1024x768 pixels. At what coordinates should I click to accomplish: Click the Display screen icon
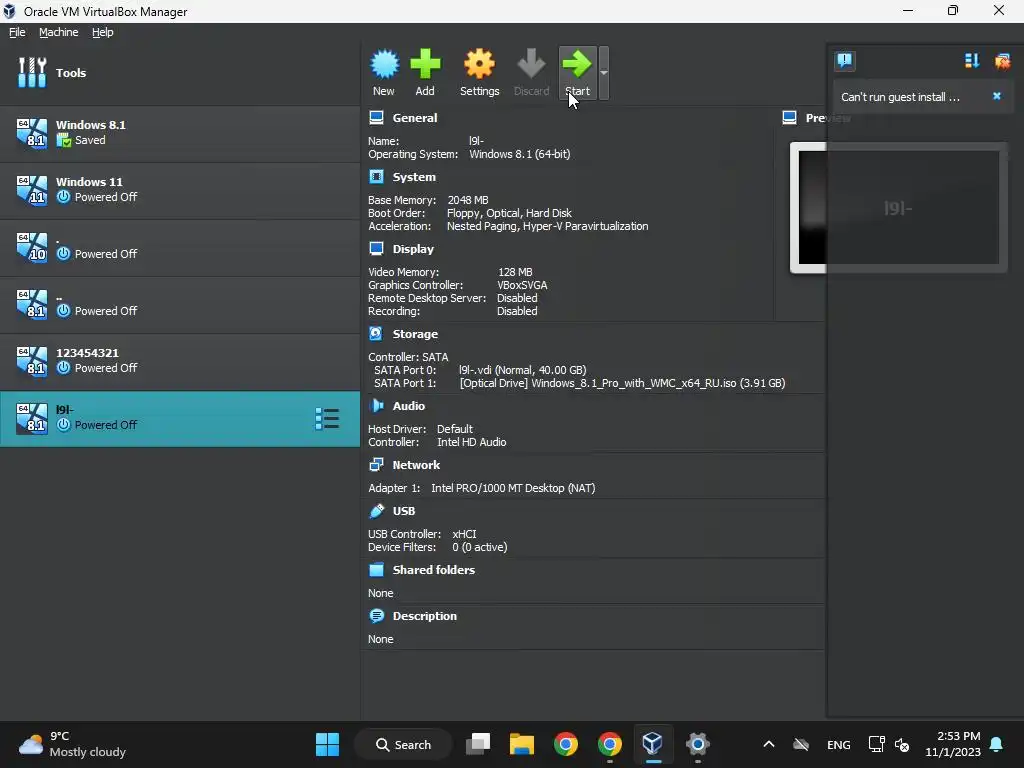[376, 248]
